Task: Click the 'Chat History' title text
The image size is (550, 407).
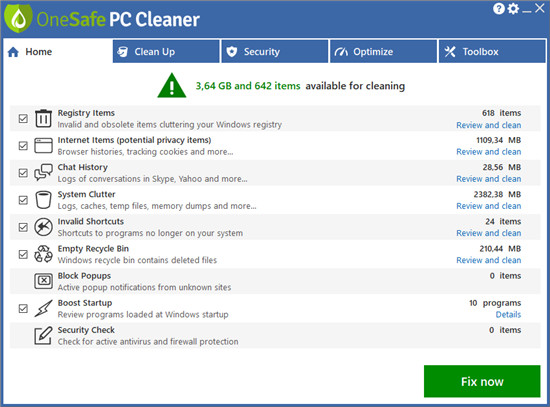Action: pyautogui.click(x=83, y=167)
